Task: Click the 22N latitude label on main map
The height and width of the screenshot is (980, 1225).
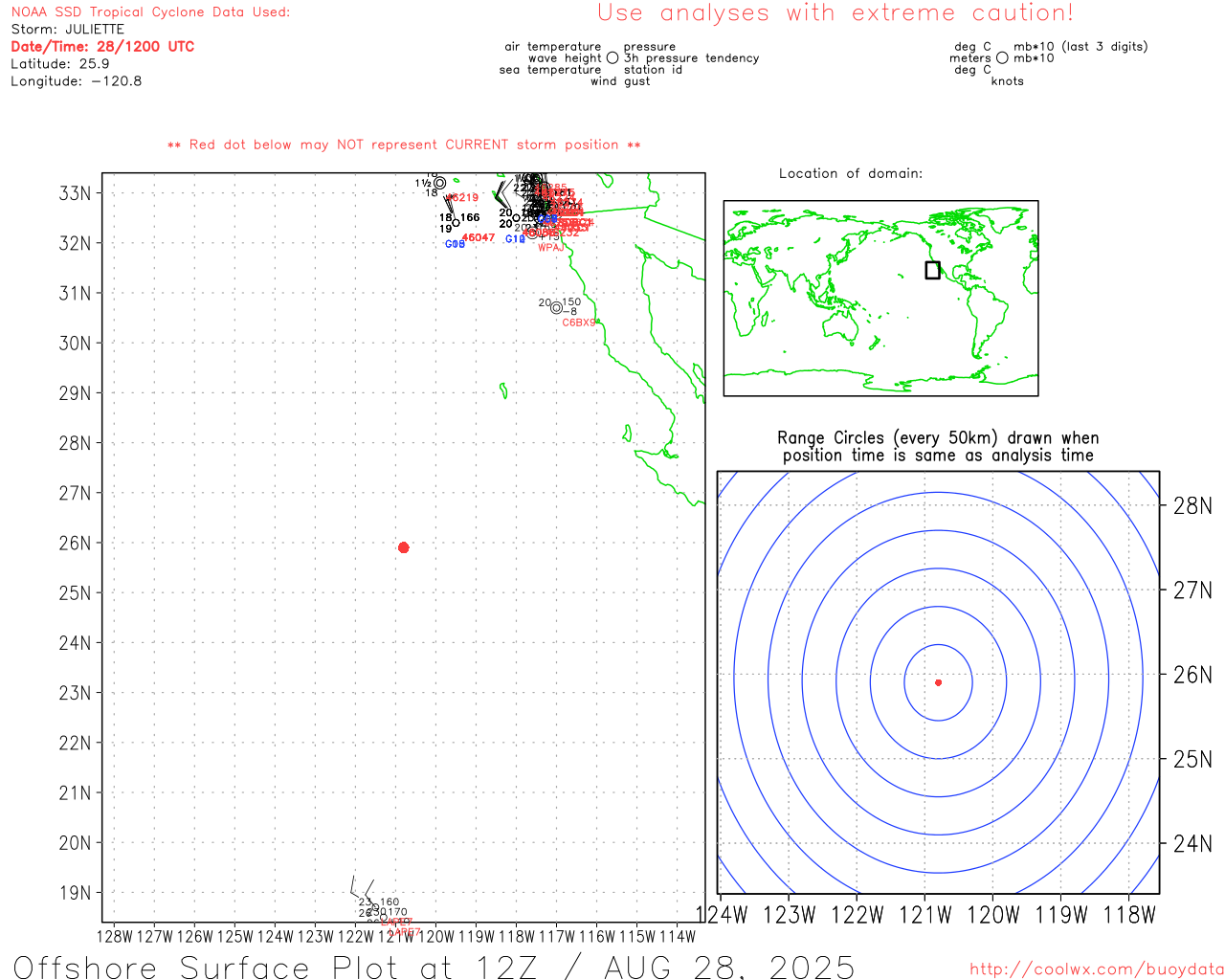Action: (x=75, y=743)
